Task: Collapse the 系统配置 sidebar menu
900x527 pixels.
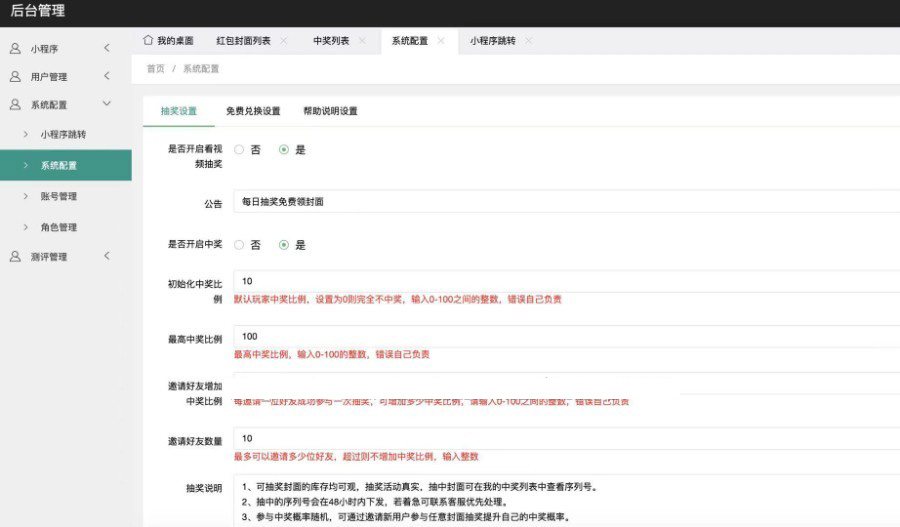Action: click(x=107, y=104)
